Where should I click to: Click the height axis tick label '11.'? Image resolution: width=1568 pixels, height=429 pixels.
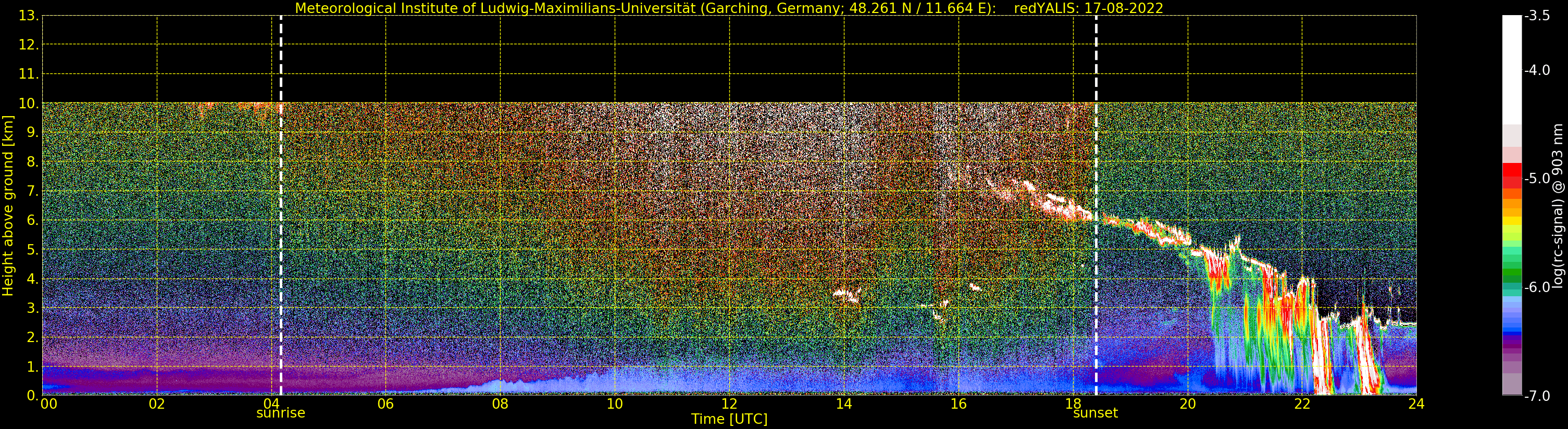[29, 74]
